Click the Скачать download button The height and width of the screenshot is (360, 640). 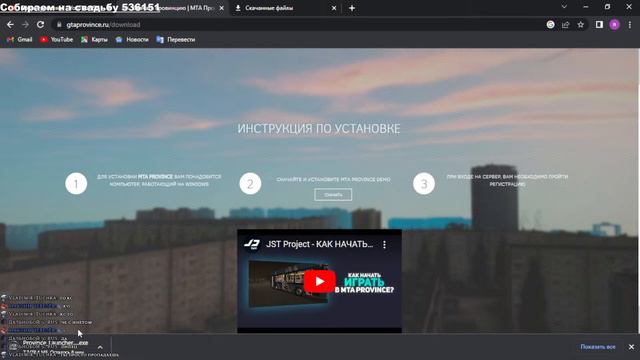tap(333, 195)
